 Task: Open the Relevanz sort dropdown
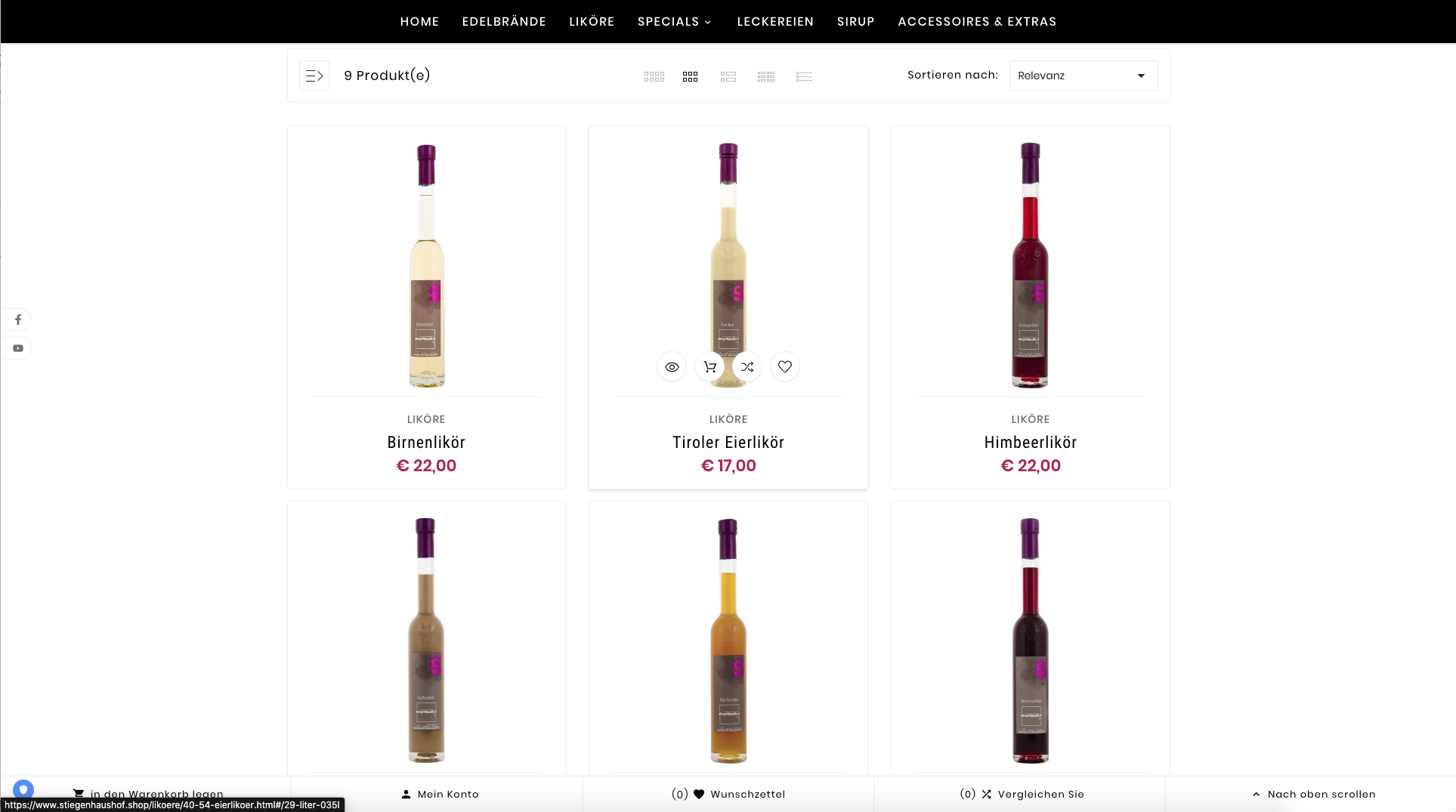(1083, 76)
